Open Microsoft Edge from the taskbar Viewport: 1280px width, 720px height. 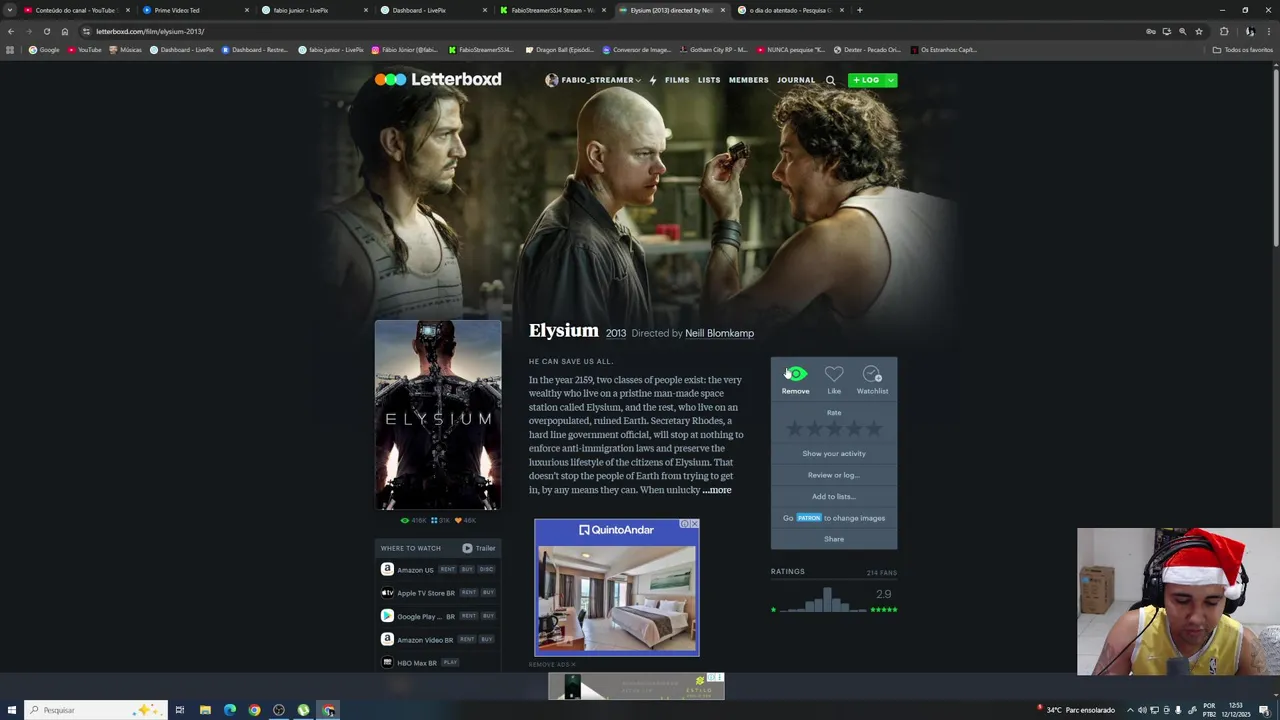click(x=230, y=710)
